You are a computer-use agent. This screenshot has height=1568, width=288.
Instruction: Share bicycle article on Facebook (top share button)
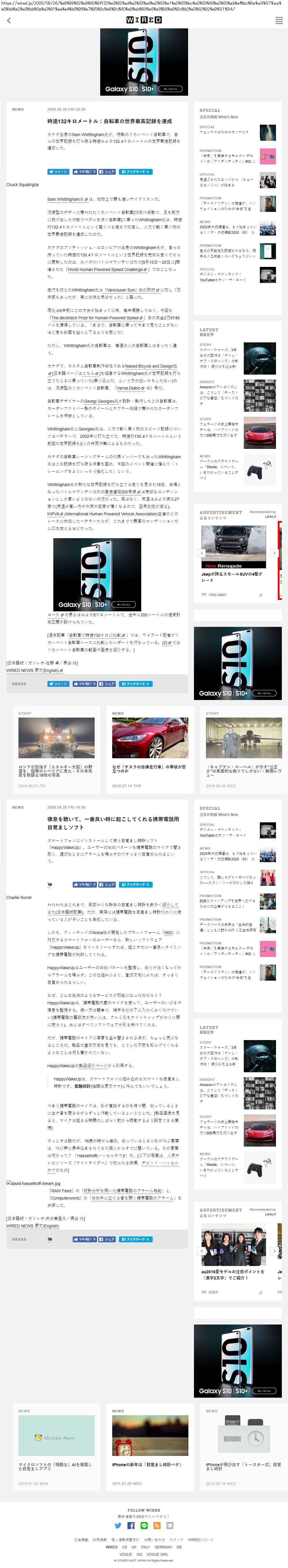(107, 172)
